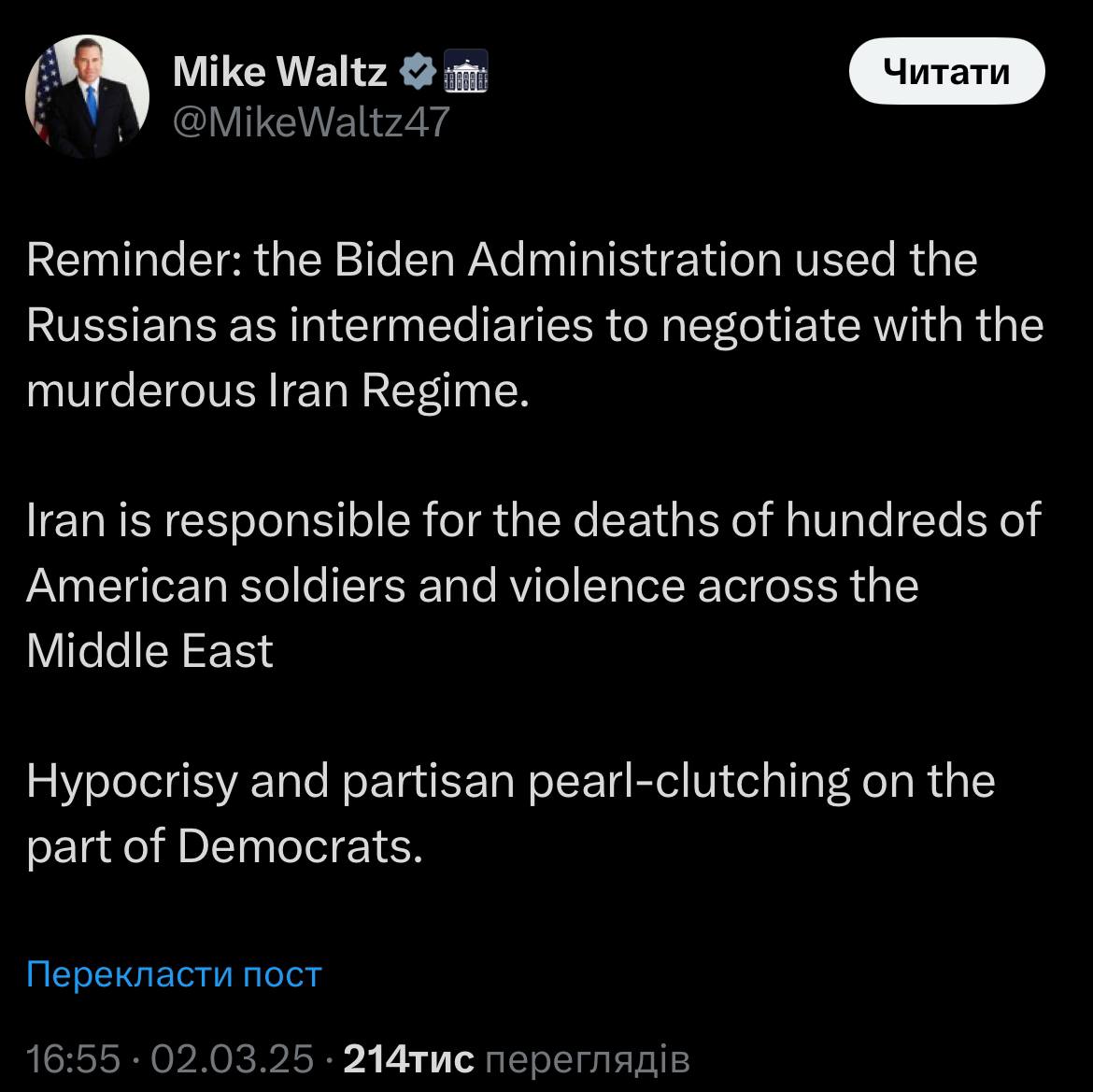Click the government building affiliation badge
Screen dimensions: 1093x1092
464,72
